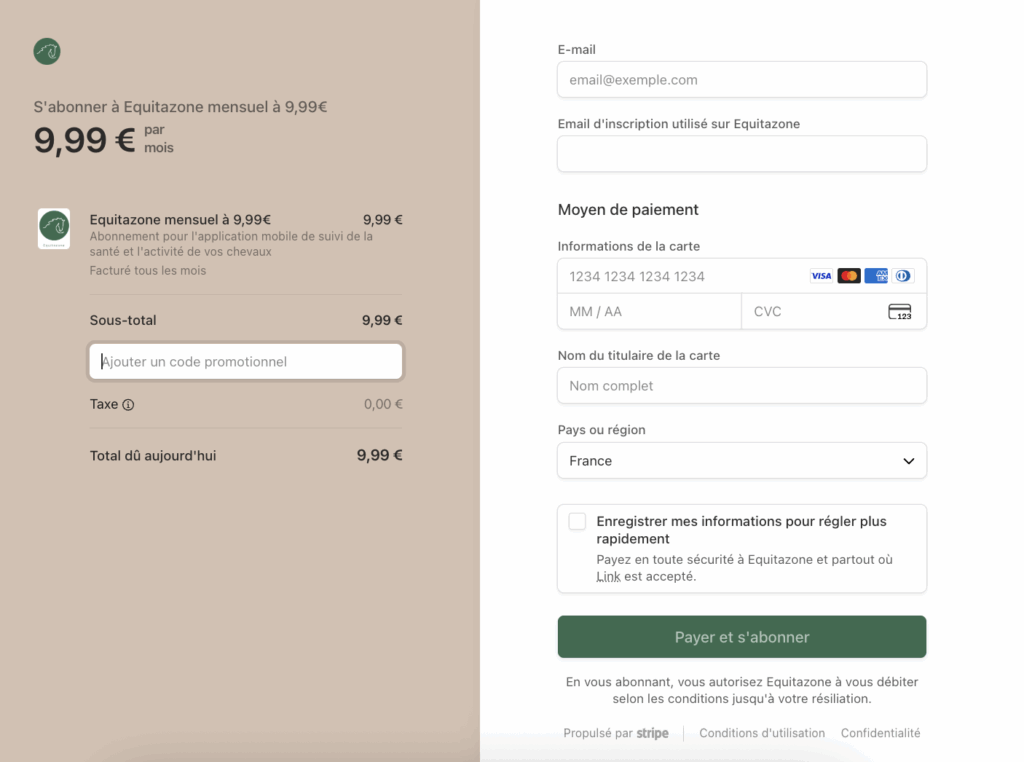Click the 0,00 € tax value
The height and width of the screenshot is (762, 1024).
(x=383, y=404)
